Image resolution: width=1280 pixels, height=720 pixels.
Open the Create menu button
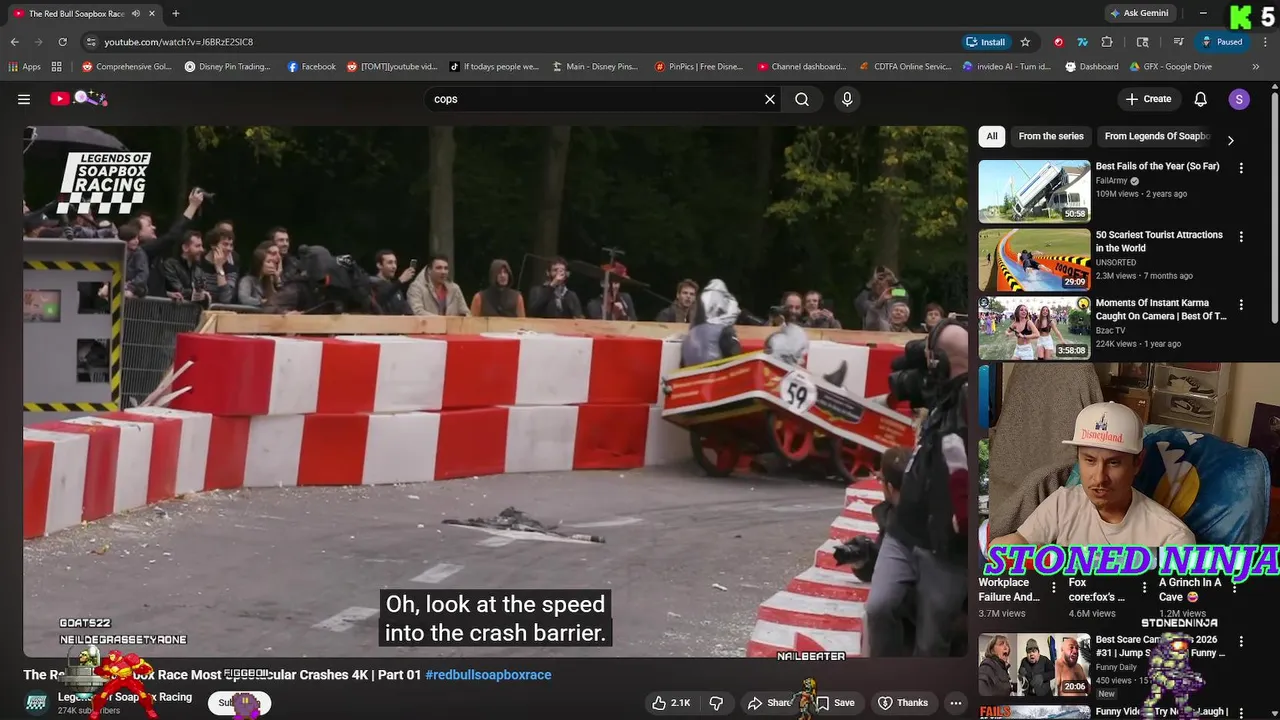(1148, 99)
